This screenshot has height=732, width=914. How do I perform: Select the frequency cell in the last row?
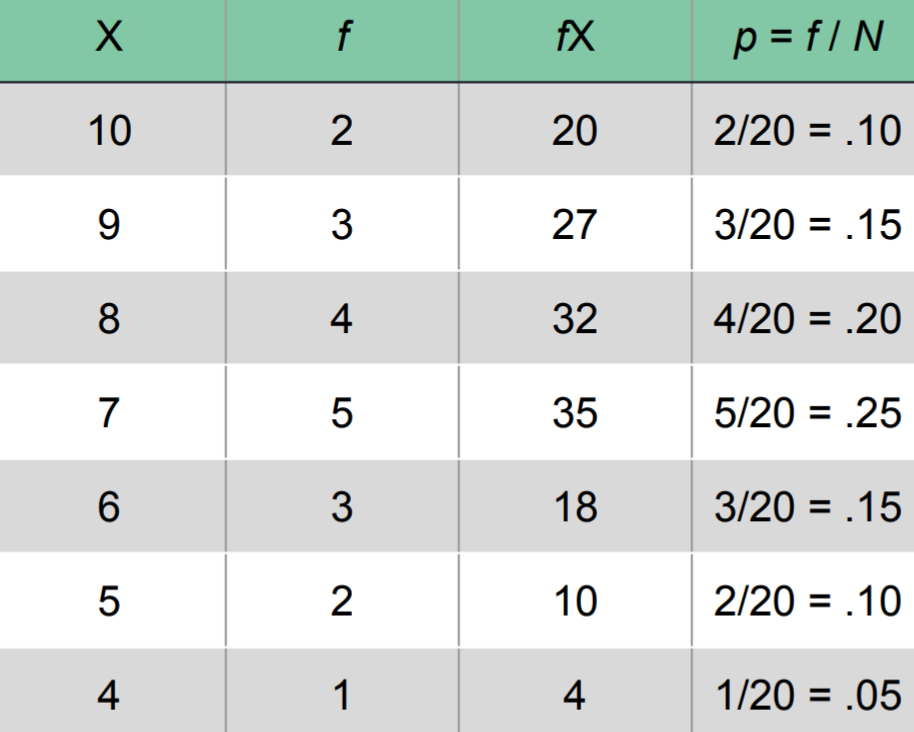342,695
